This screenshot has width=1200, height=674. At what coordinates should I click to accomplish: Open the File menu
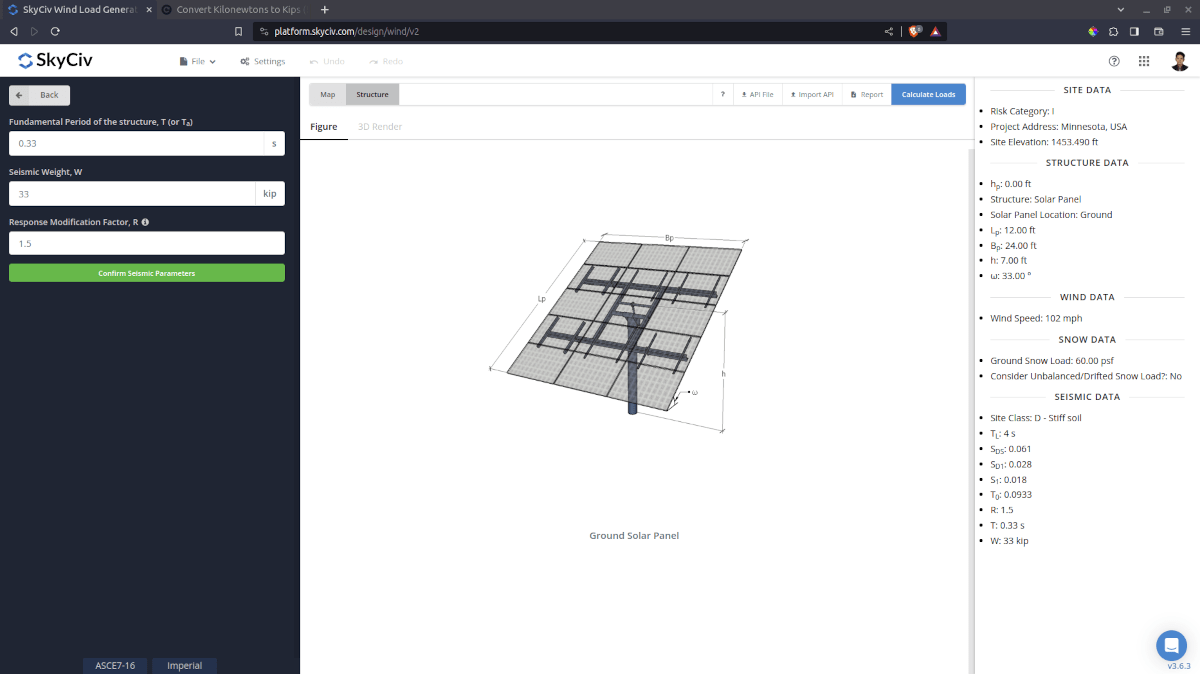(x=196, y=61)
